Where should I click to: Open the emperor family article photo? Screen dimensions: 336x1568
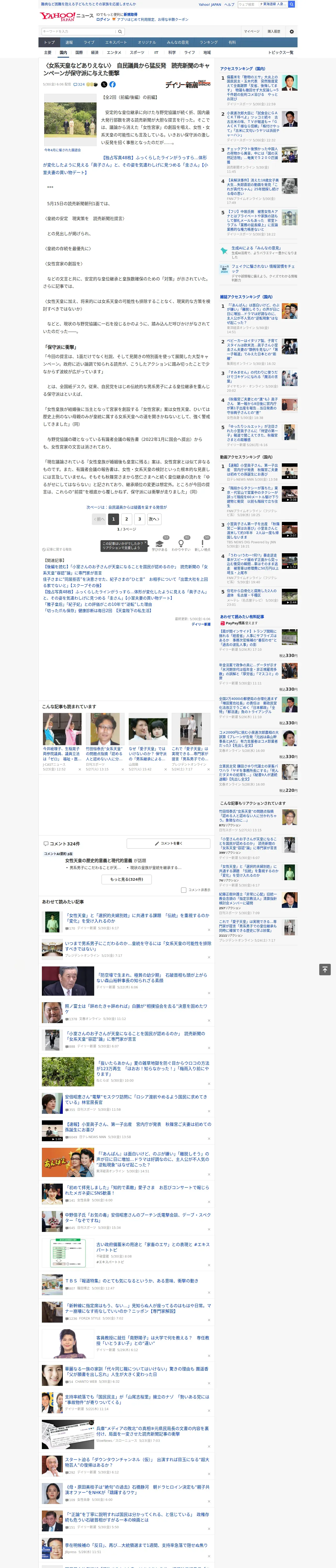70,120
